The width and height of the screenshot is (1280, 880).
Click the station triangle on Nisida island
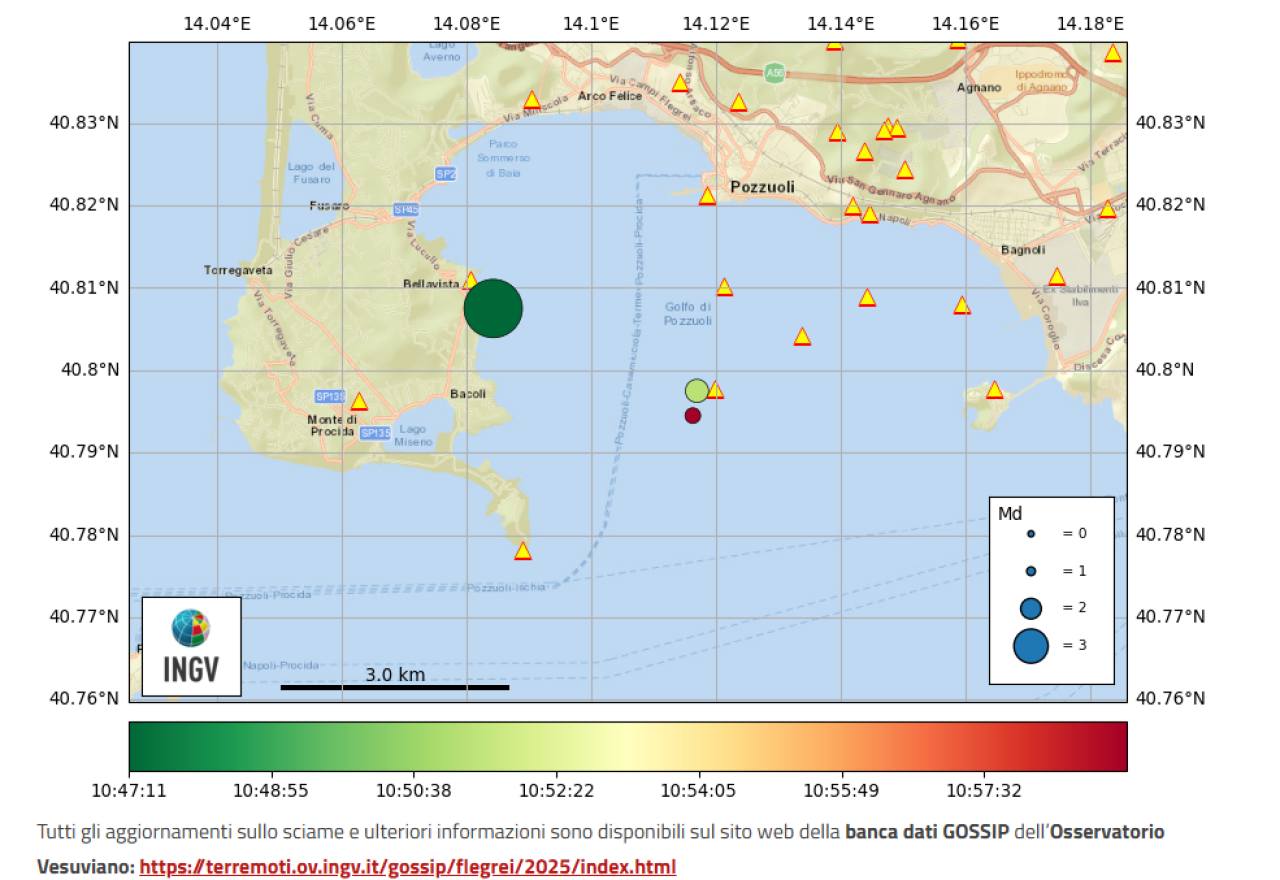994,390
